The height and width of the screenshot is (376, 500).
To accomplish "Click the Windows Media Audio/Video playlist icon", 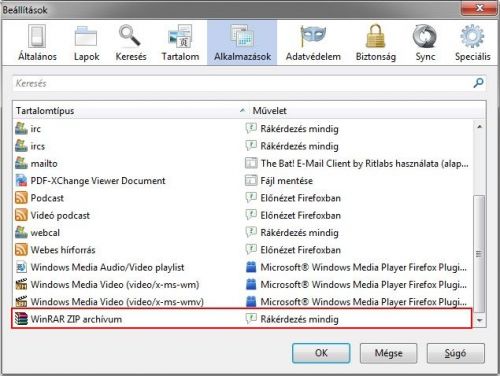I will [x=21, y=267].
